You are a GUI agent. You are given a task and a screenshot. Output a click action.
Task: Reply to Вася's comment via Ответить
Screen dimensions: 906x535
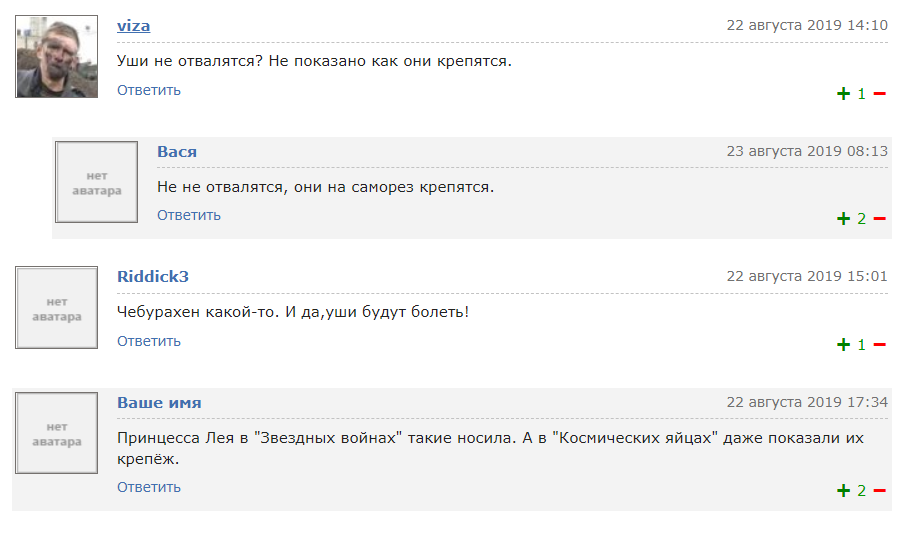pyautogui.click(x=189, y=216)
